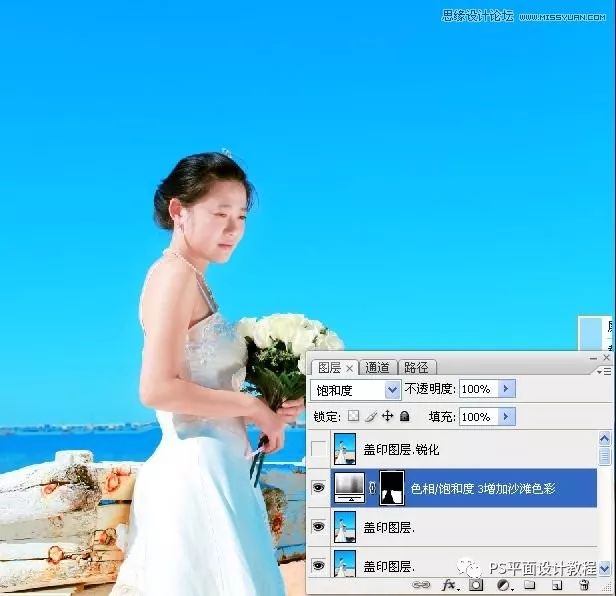The width and height of the screenshot is (616, 596).
Task: Click the 不透明度 100% value field
Action: point(479,389)
